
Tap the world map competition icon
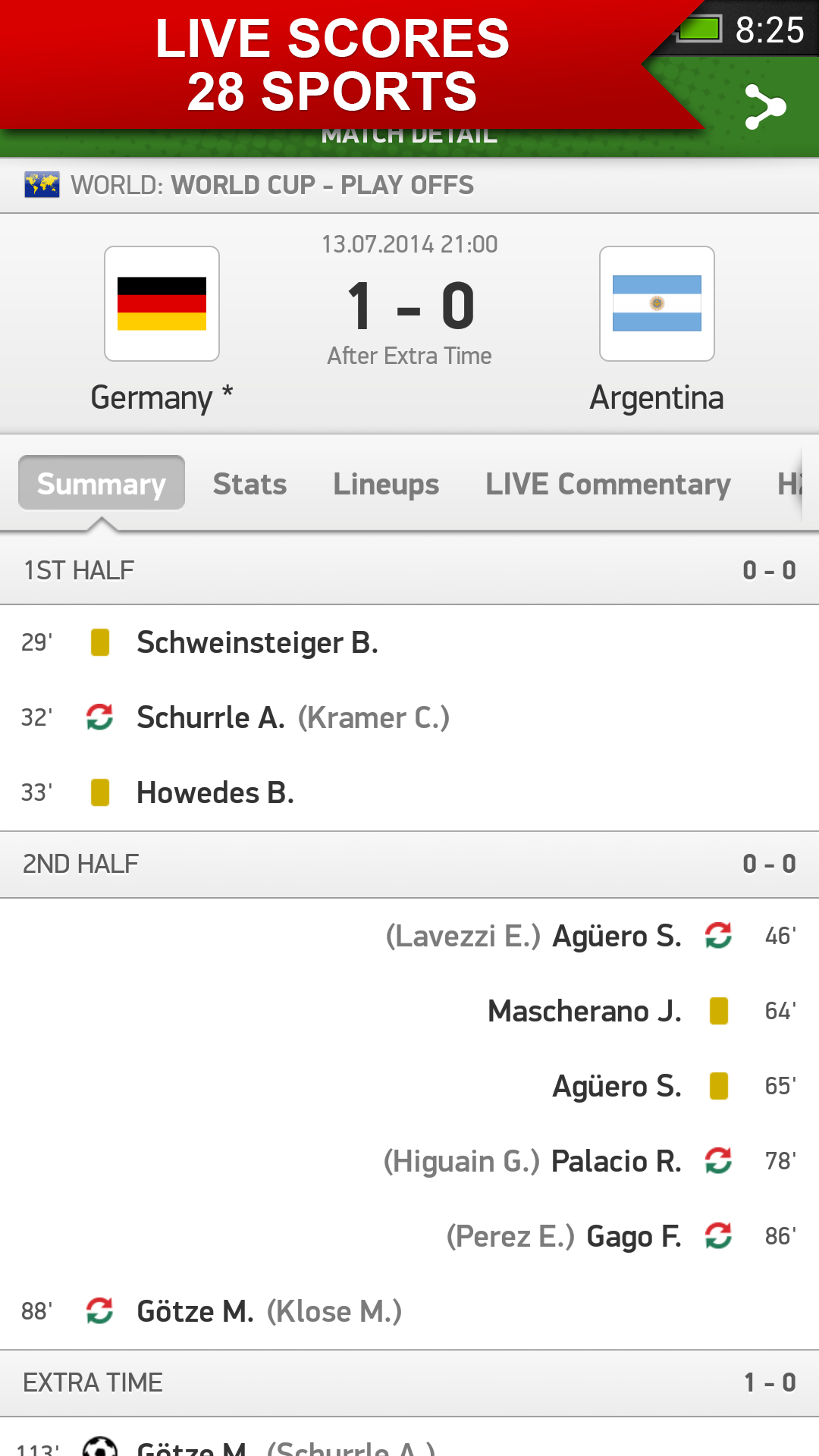(x=42, y=185)
